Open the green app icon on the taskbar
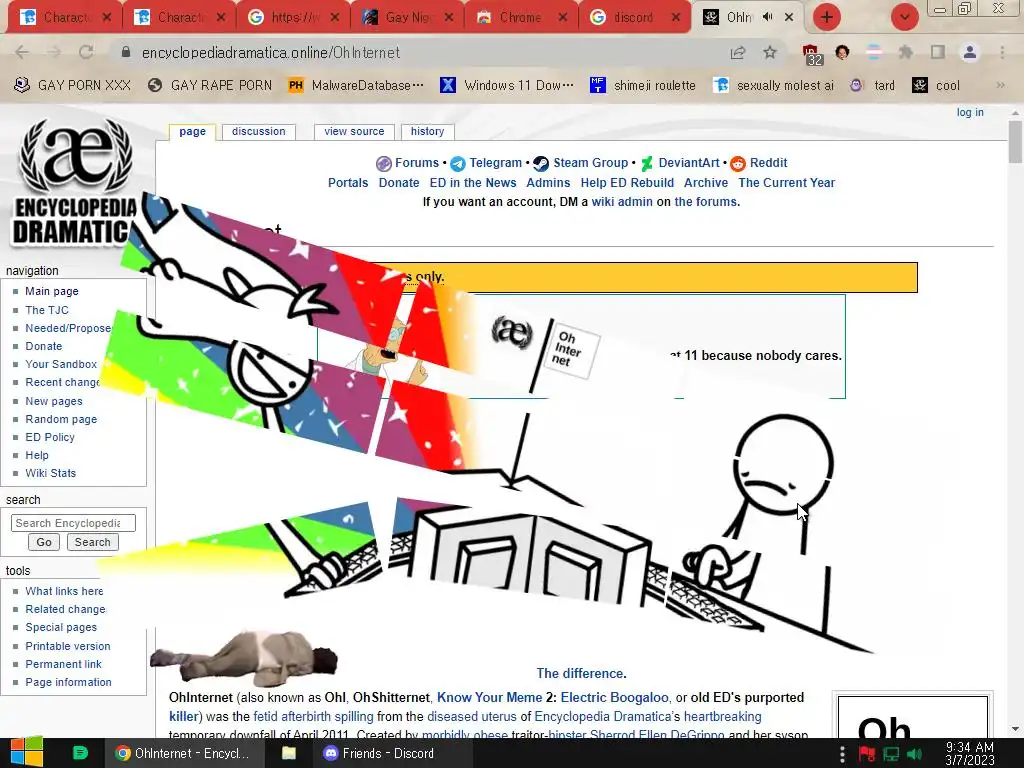The image size is (1024, 768). click(80, 753)
